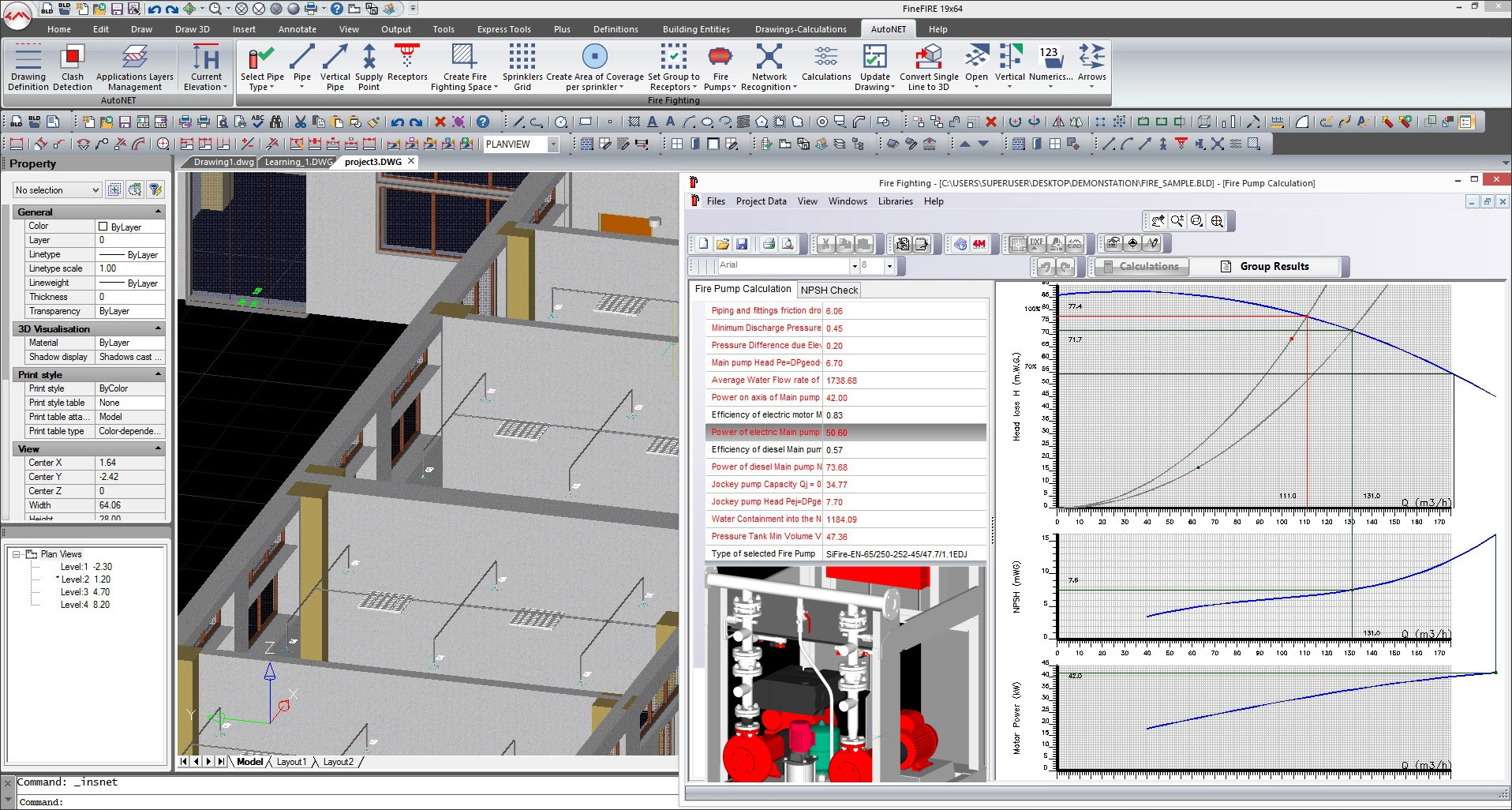
Task: Open the Current Elevation dropdown
Action: tap(206, 68)
